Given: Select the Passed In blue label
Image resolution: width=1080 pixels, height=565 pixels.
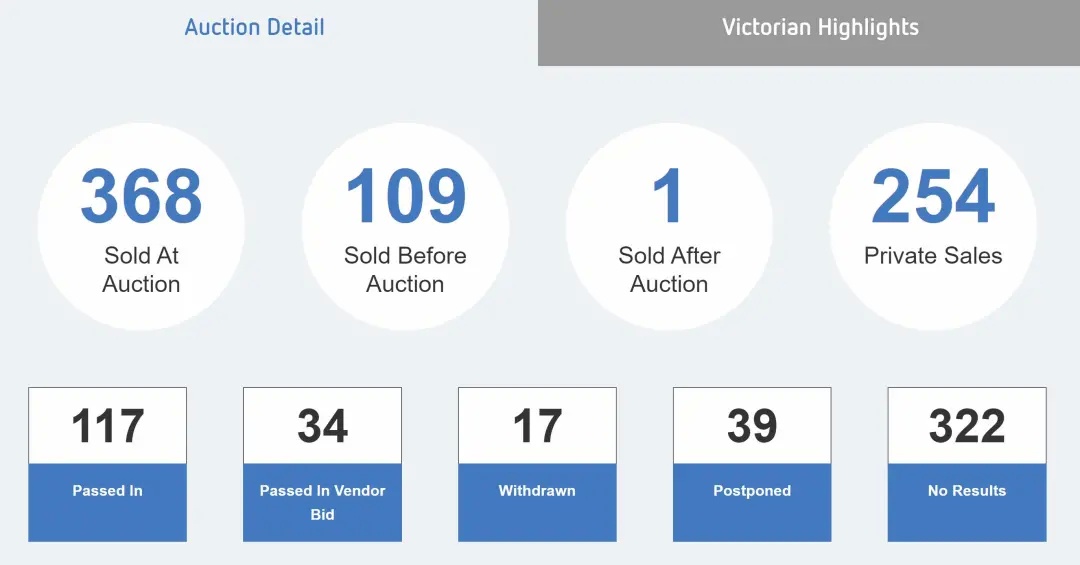Looking at the screenshot, I should 107,502.
